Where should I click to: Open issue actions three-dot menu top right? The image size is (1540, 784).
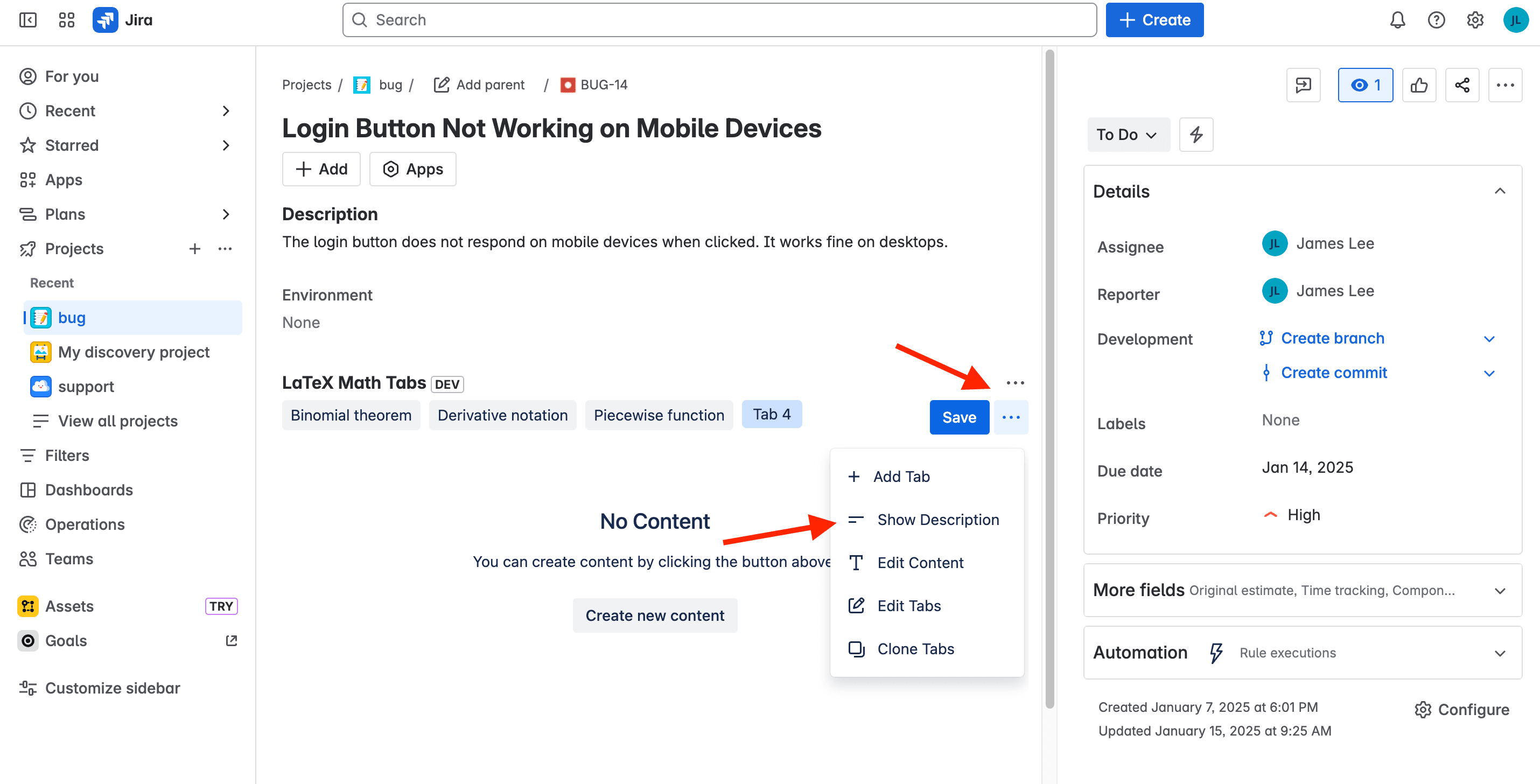[1504, 85]
